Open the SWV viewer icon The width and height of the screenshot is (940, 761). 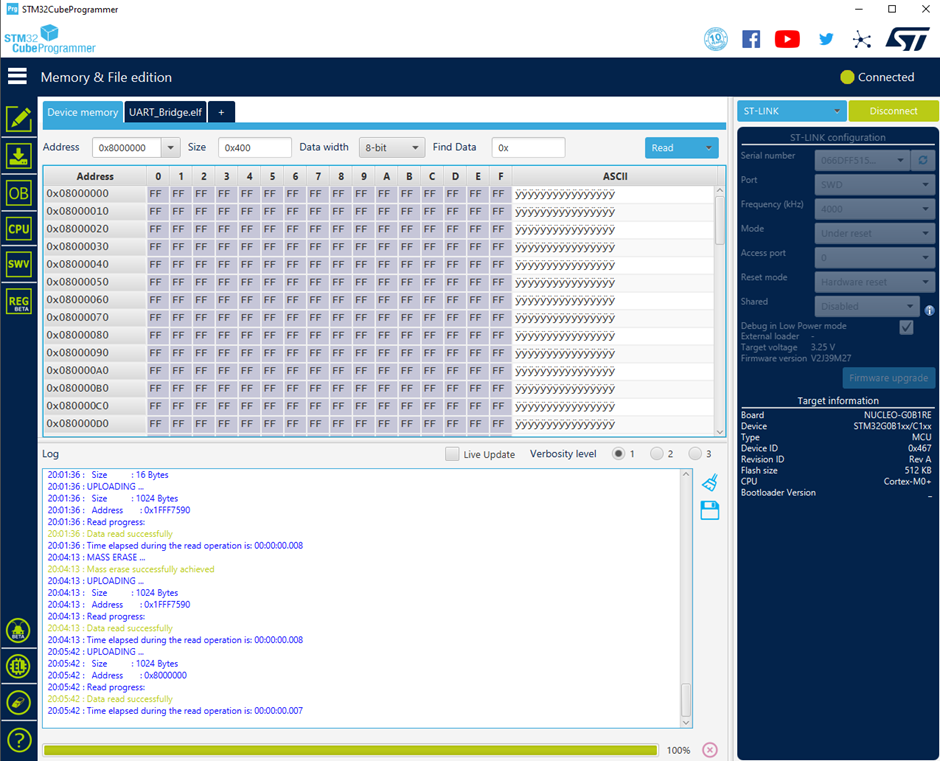pos(19,264)
